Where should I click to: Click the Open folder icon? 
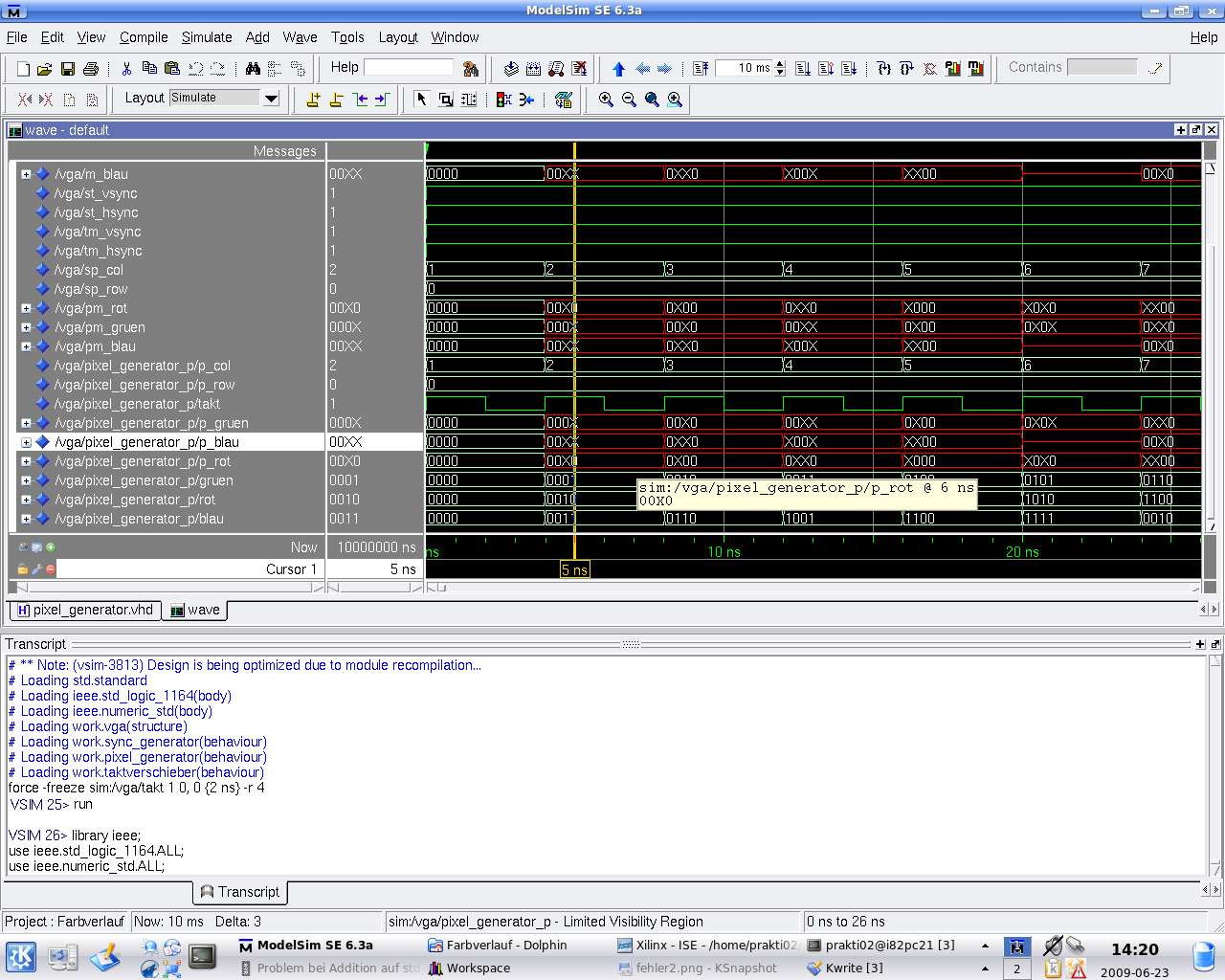click(44, 69)
